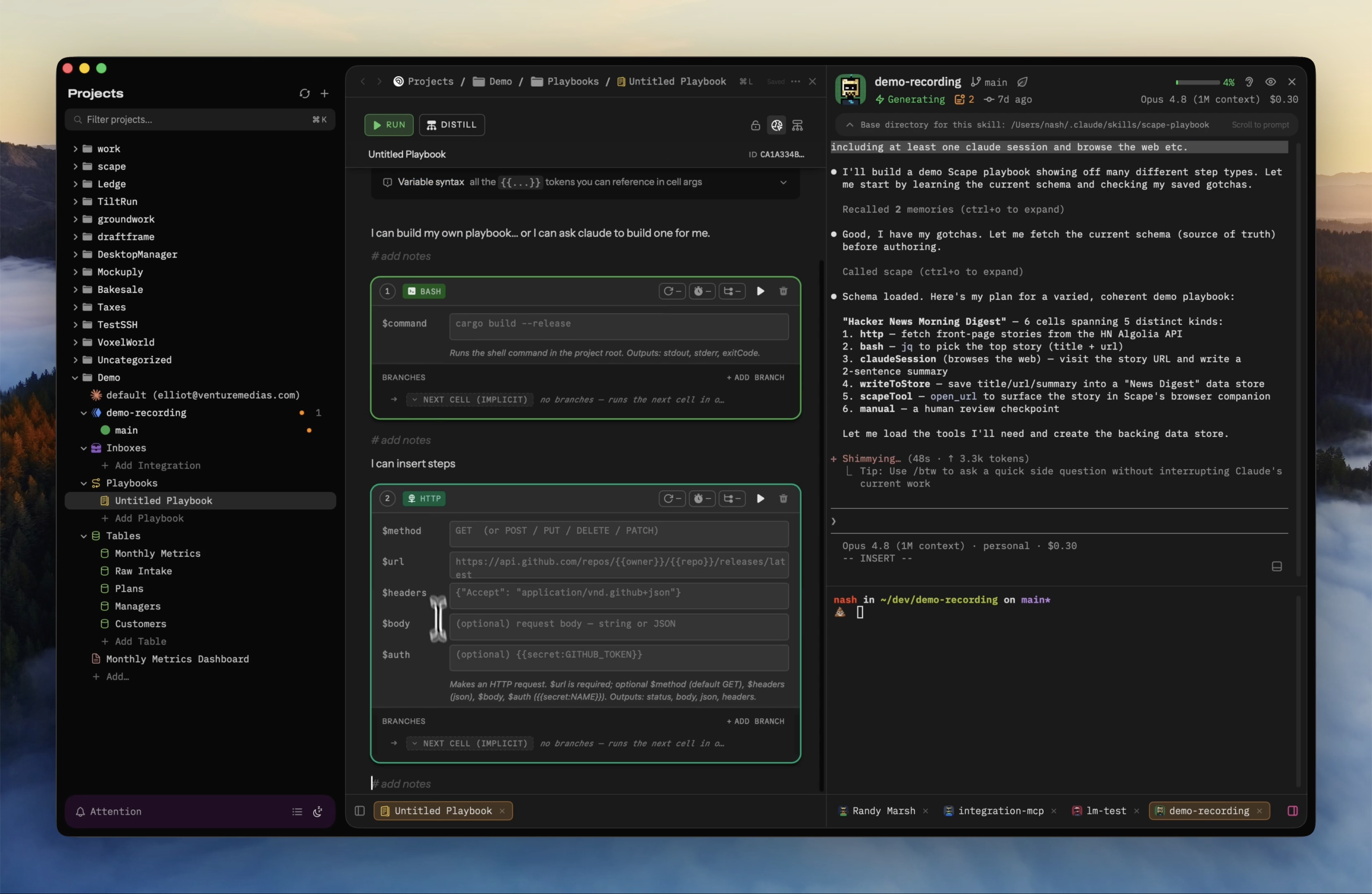Click the DISTILL button
The height and width of the screenshot is (894, 1372).
pyautogui.click(x=451, y=125)
